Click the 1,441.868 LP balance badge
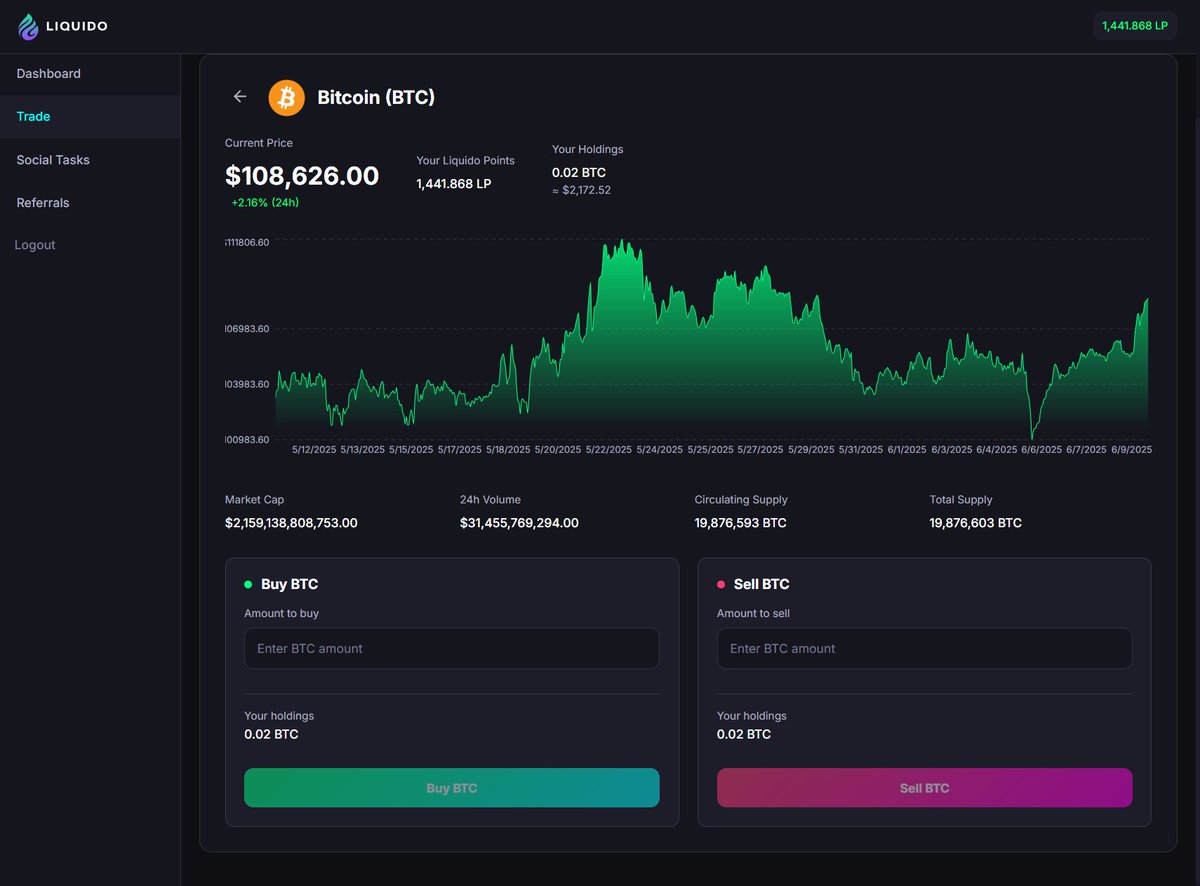 tap(1135, 26)
